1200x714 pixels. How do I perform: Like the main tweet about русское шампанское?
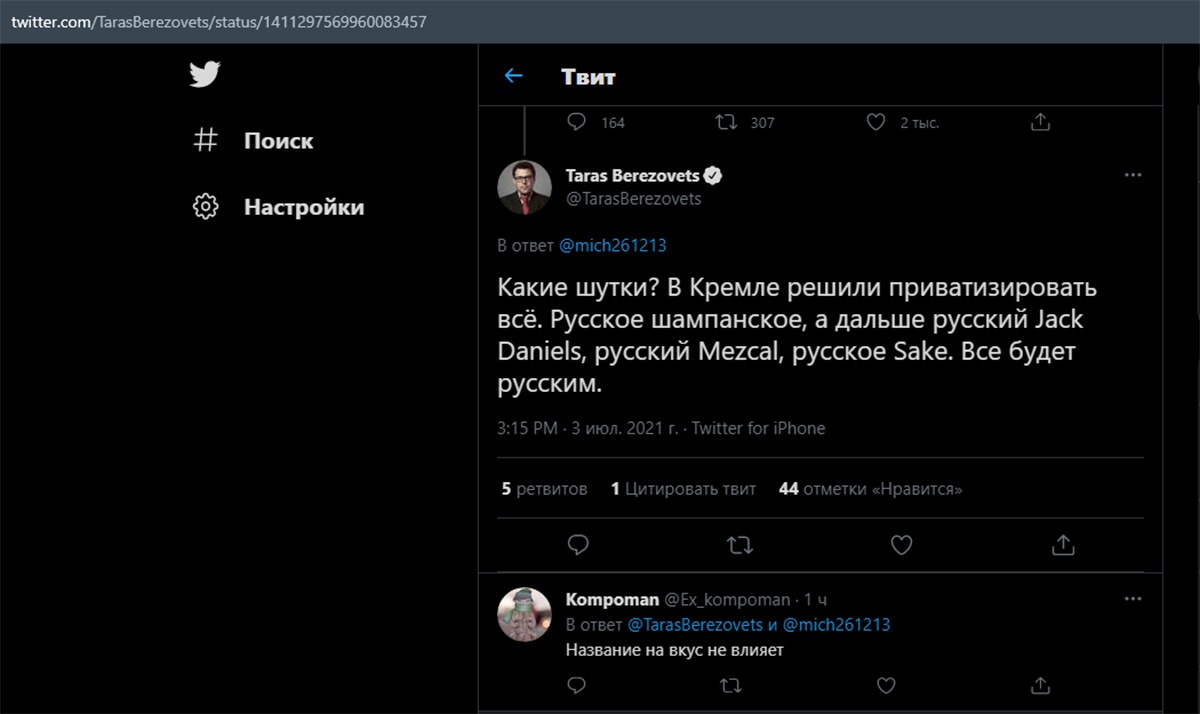(x=901, y=545)
